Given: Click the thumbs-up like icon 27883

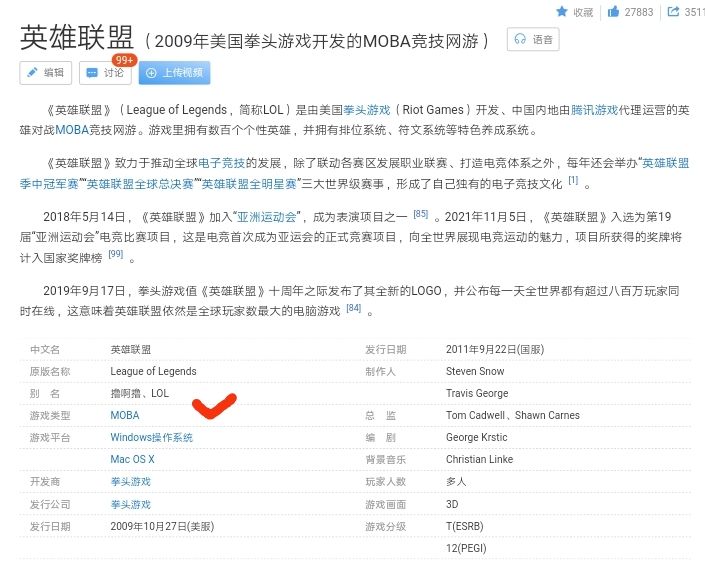Looking at the screenshot, I should click(x=613, y=11).
